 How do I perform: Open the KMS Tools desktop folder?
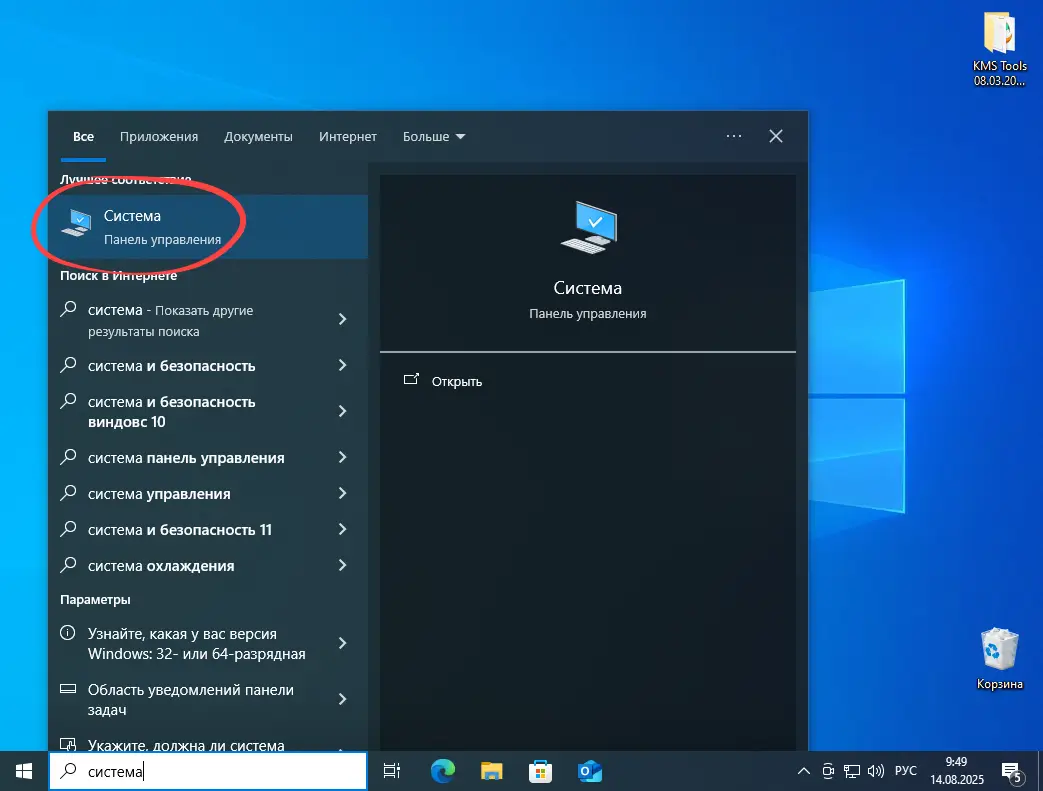click(999, 40)
